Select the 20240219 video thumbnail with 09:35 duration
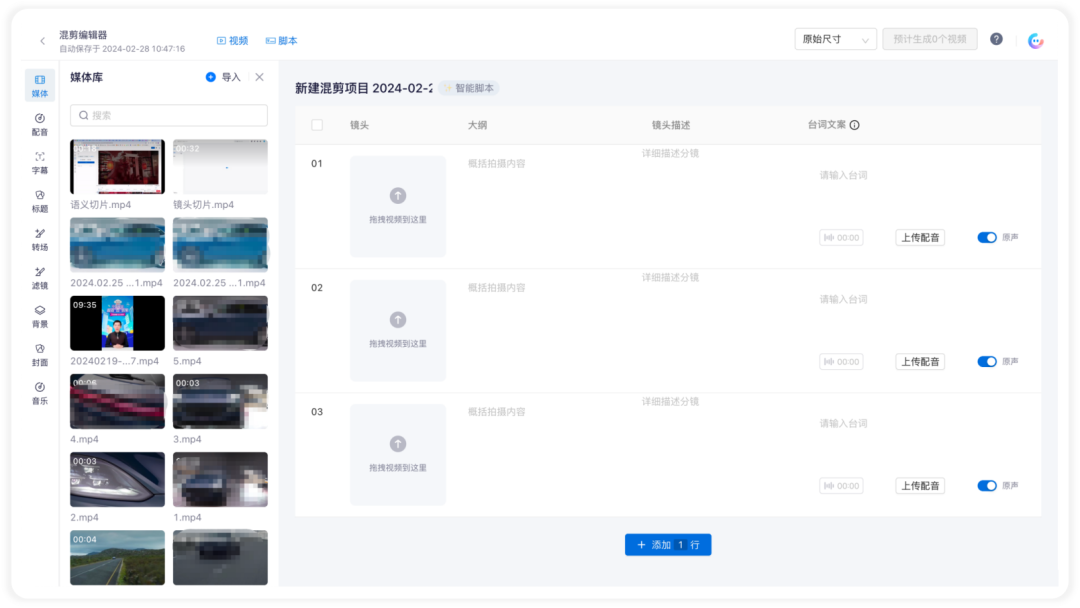1080x608 pixels. pyautogui.click(x=117, y=323)
